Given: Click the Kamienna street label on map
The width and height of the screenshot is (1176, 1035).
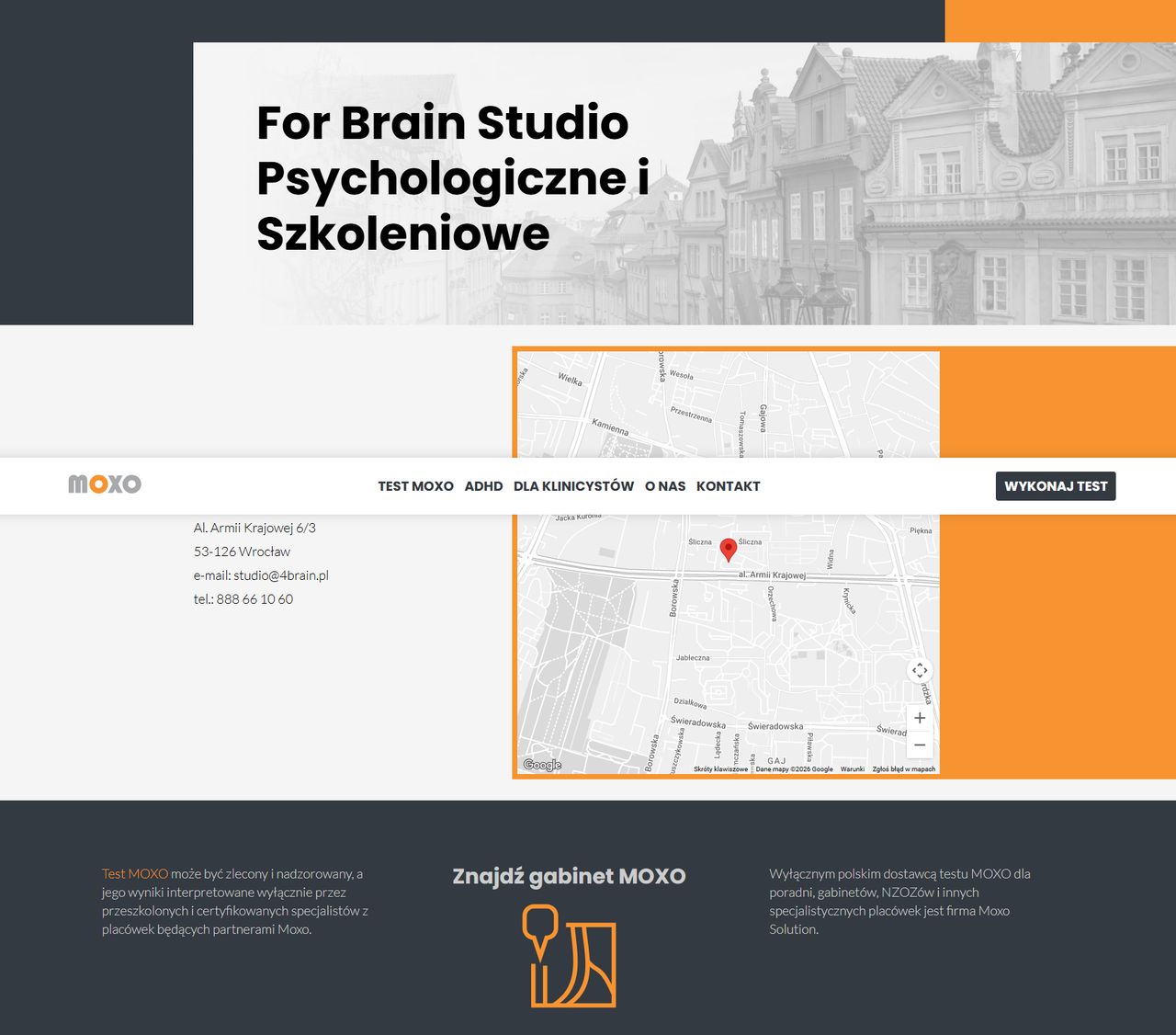Looking at the screenshot, I should [611, 427].
